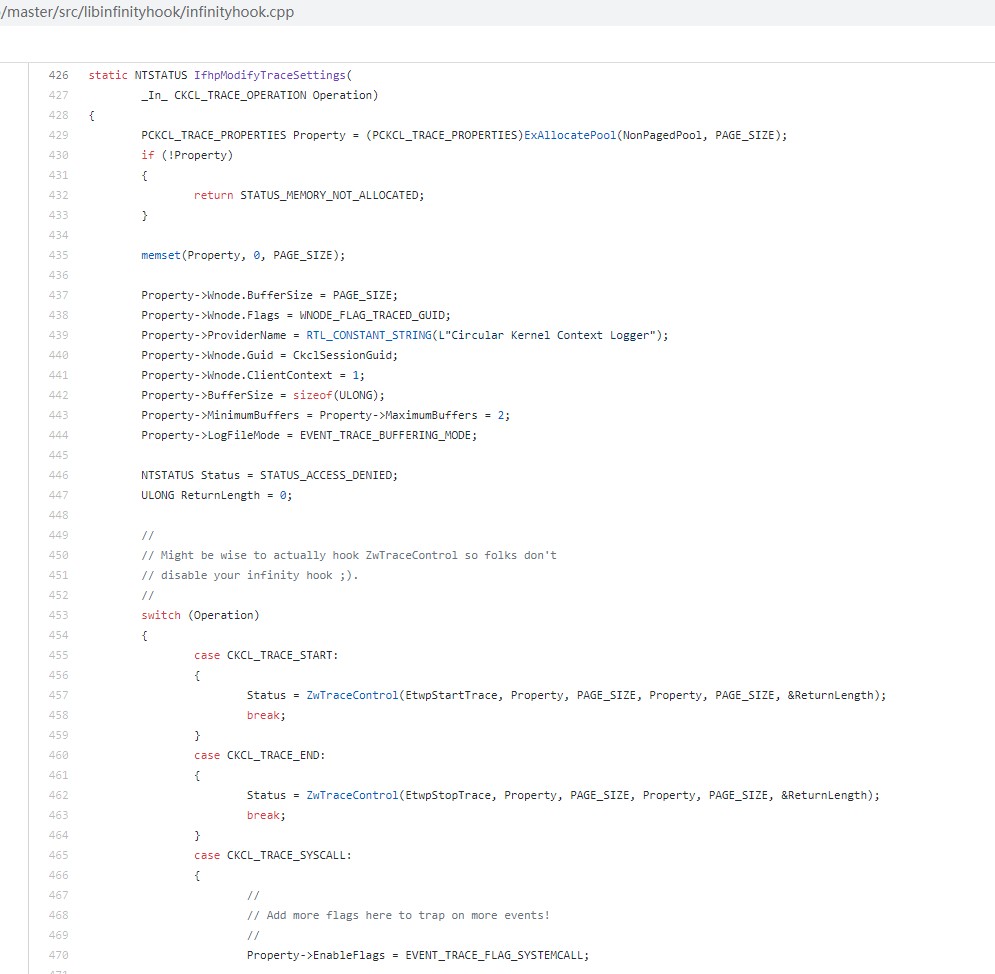The width and height of the screenshot is (995, 974).
Task: Click case CKCL_TRACE_START label
Action: click(x=266, y=655)
